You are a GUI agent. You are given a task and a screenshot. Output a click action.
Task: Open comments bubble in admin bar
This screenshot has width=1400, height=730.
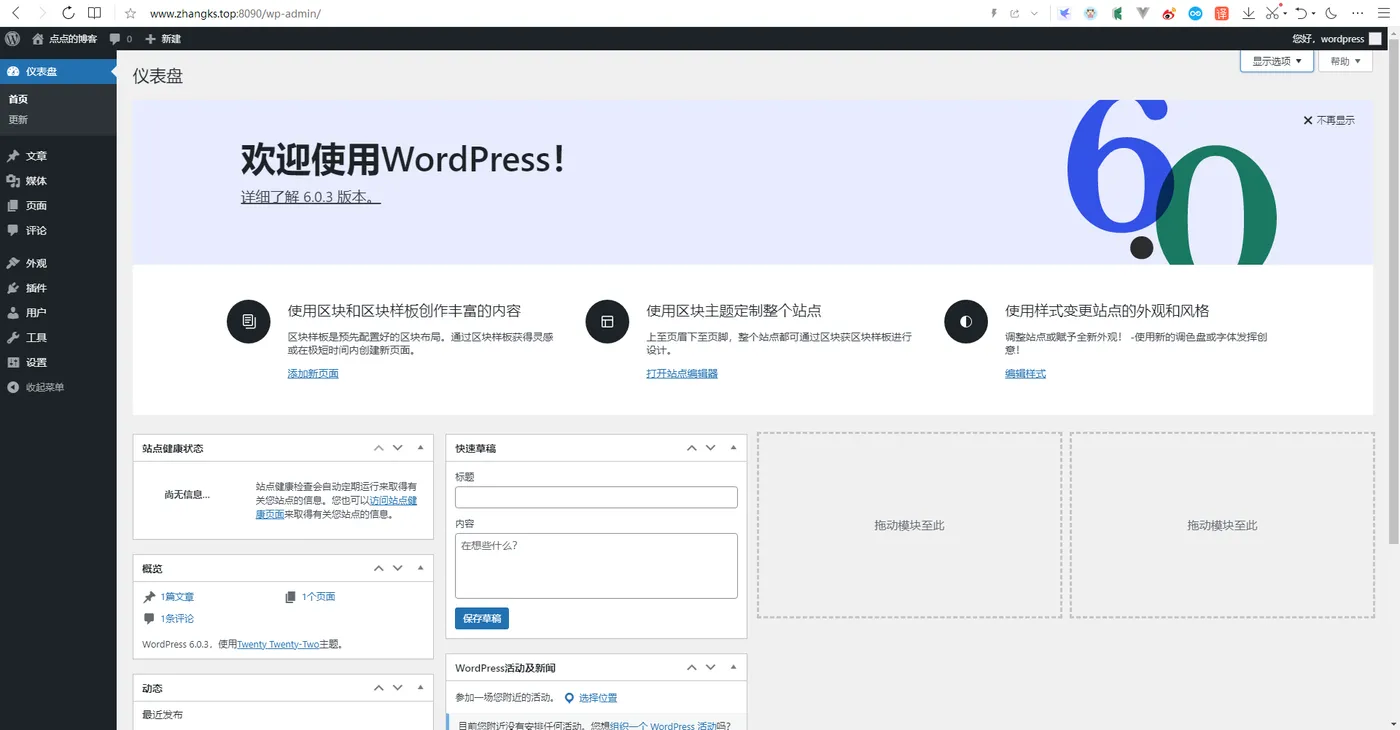tap(120, 39)
